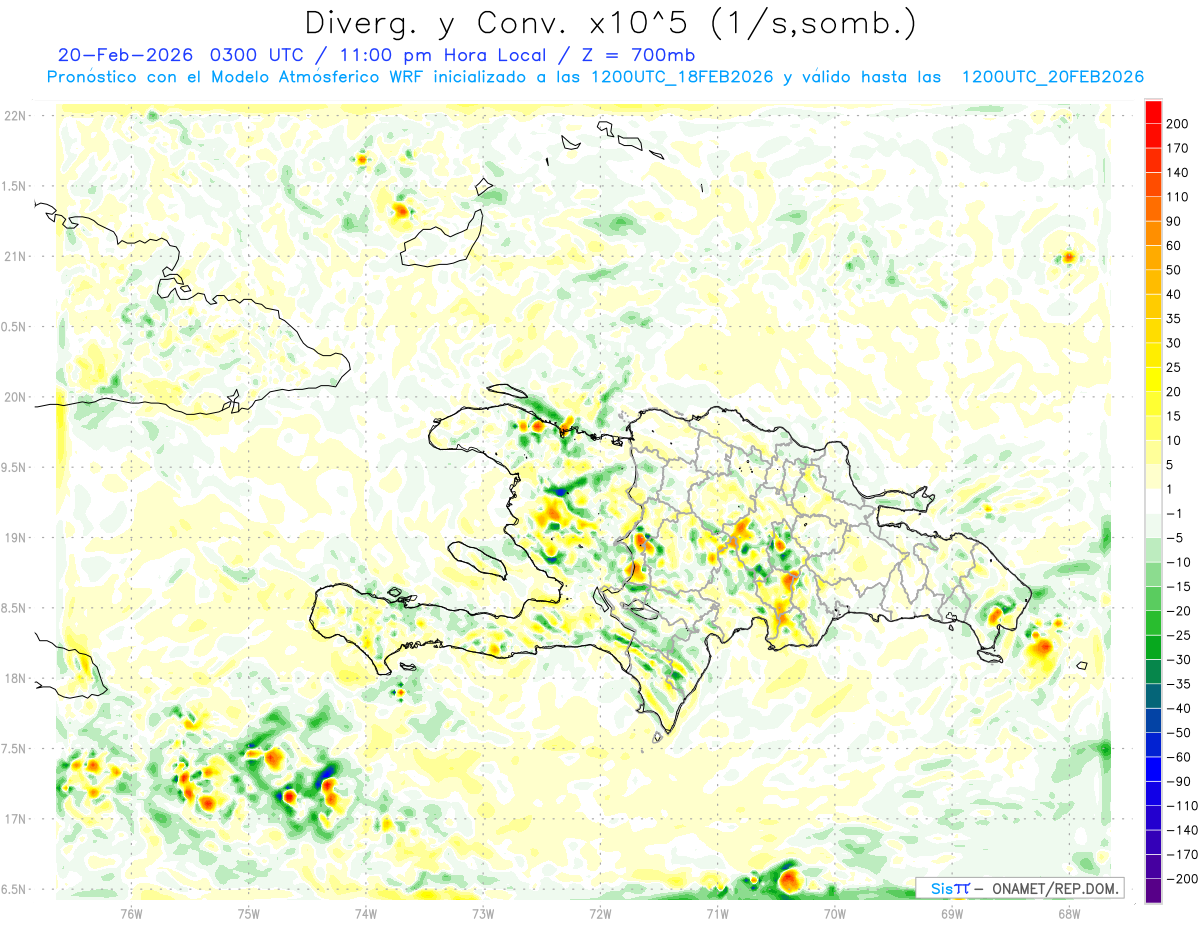Select the "0.5N" latitude label
Image resolution: width=1200 pixels, height=927 pixels.
[15, 327]
